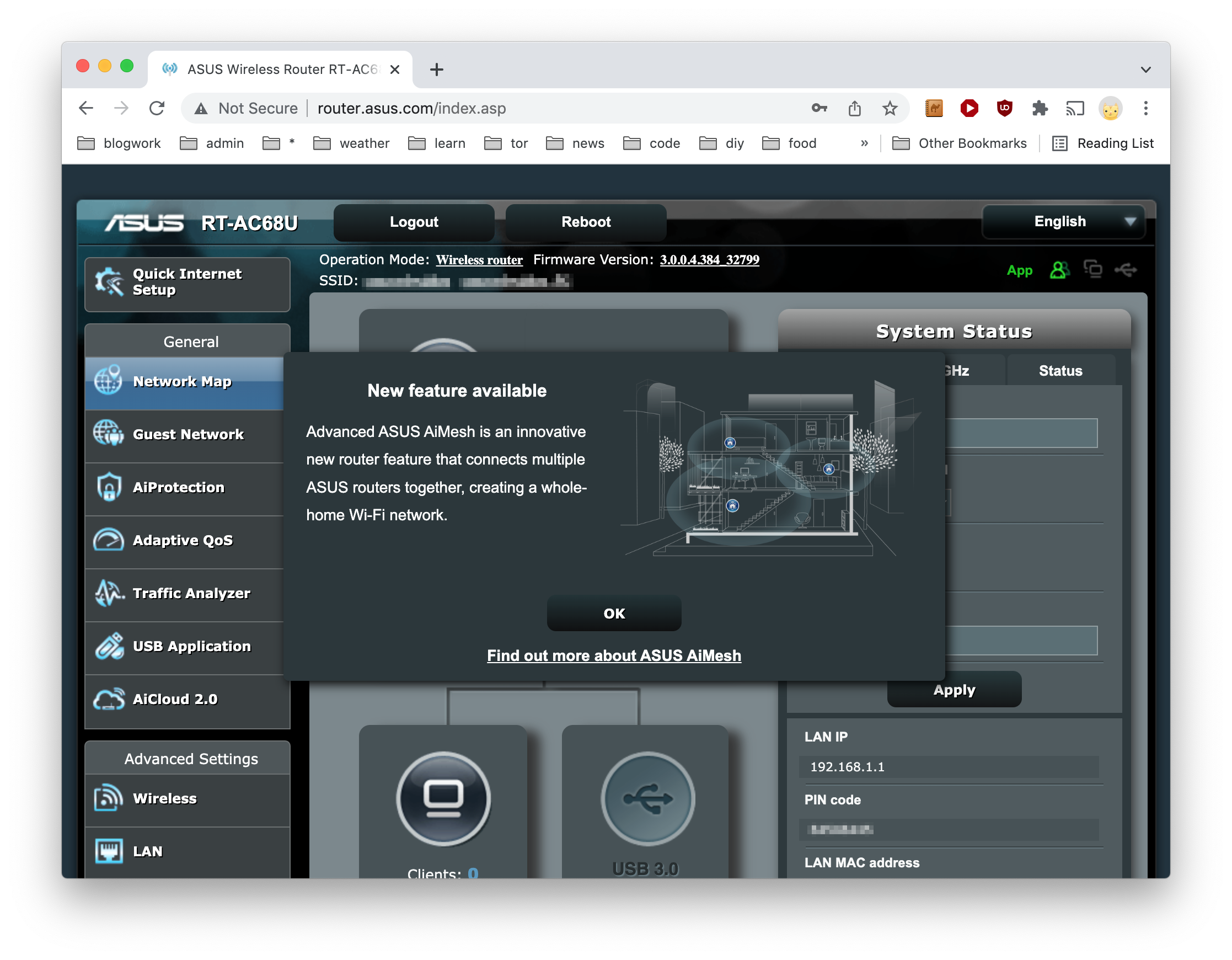This screenshot has height=960, width=1232.
Task: Open the tab search dropdown arrow
Action: point(1145,70)
